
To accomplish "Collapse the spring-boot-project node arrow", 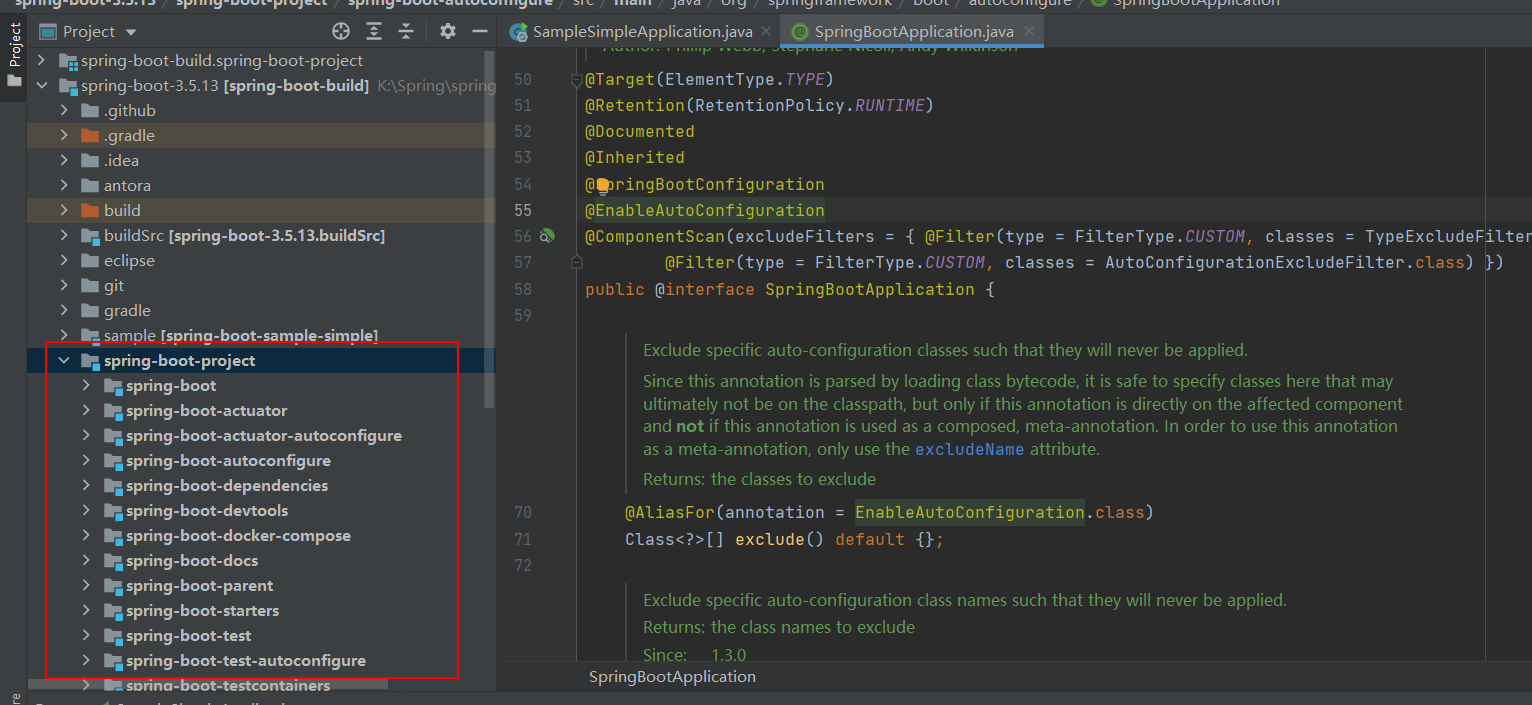I will click(x=64, y=360).
